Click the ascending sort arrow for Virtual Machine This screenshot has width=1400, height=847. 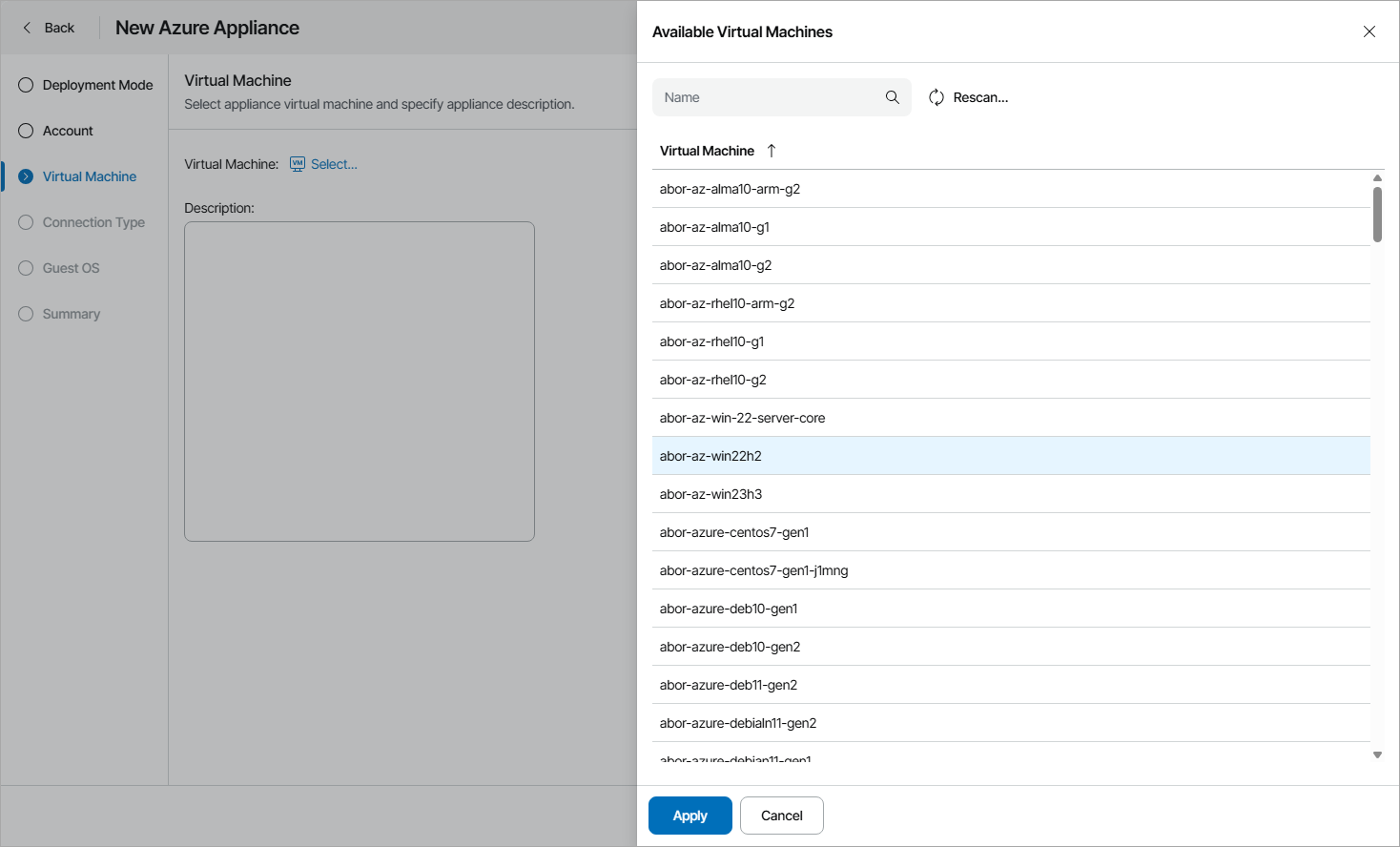pos(771,150)
